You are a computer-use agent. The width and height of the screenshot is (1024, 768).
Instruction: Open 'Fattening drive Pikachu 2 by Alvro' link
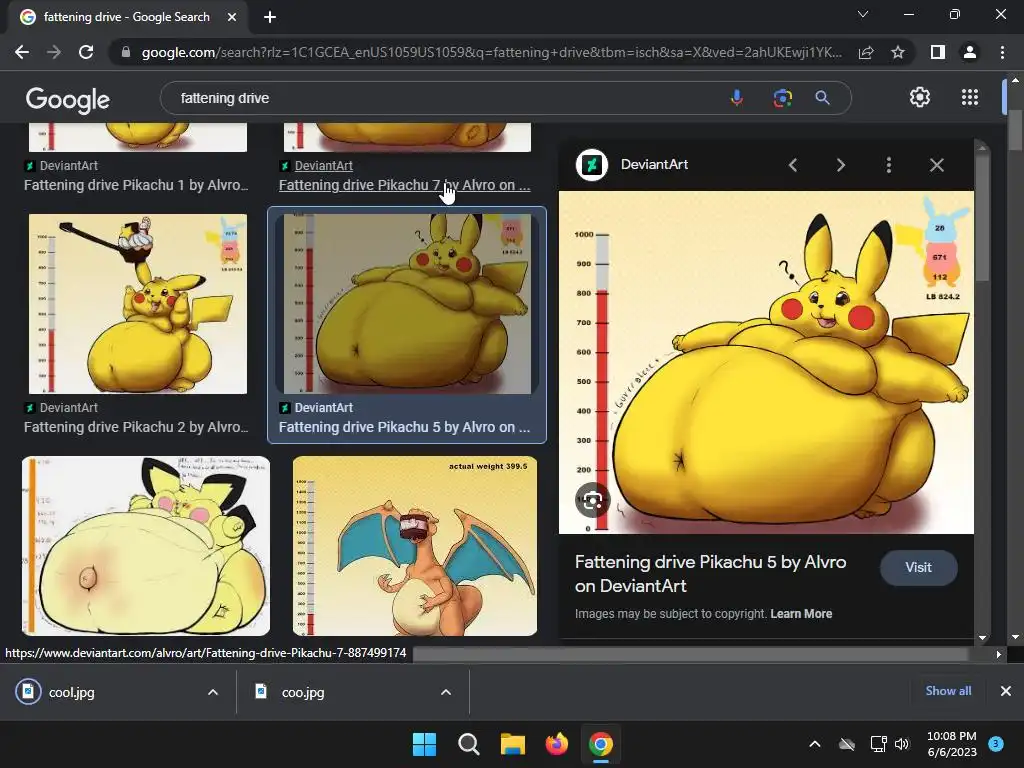coord(136,427)
